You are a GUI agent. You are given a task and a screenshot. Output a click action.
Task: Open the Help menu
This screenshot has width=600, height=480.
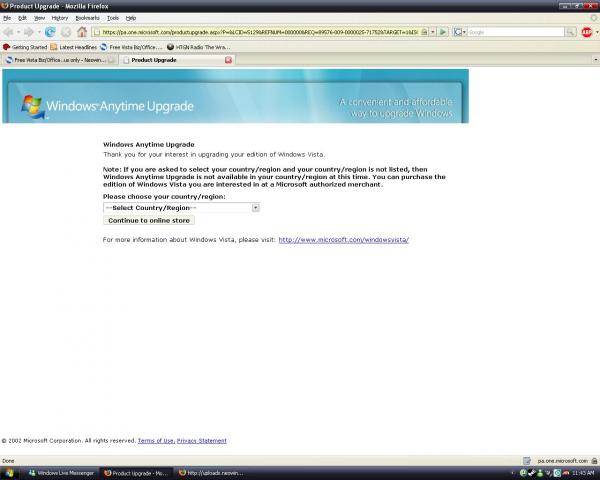click(x=131, y=18)
